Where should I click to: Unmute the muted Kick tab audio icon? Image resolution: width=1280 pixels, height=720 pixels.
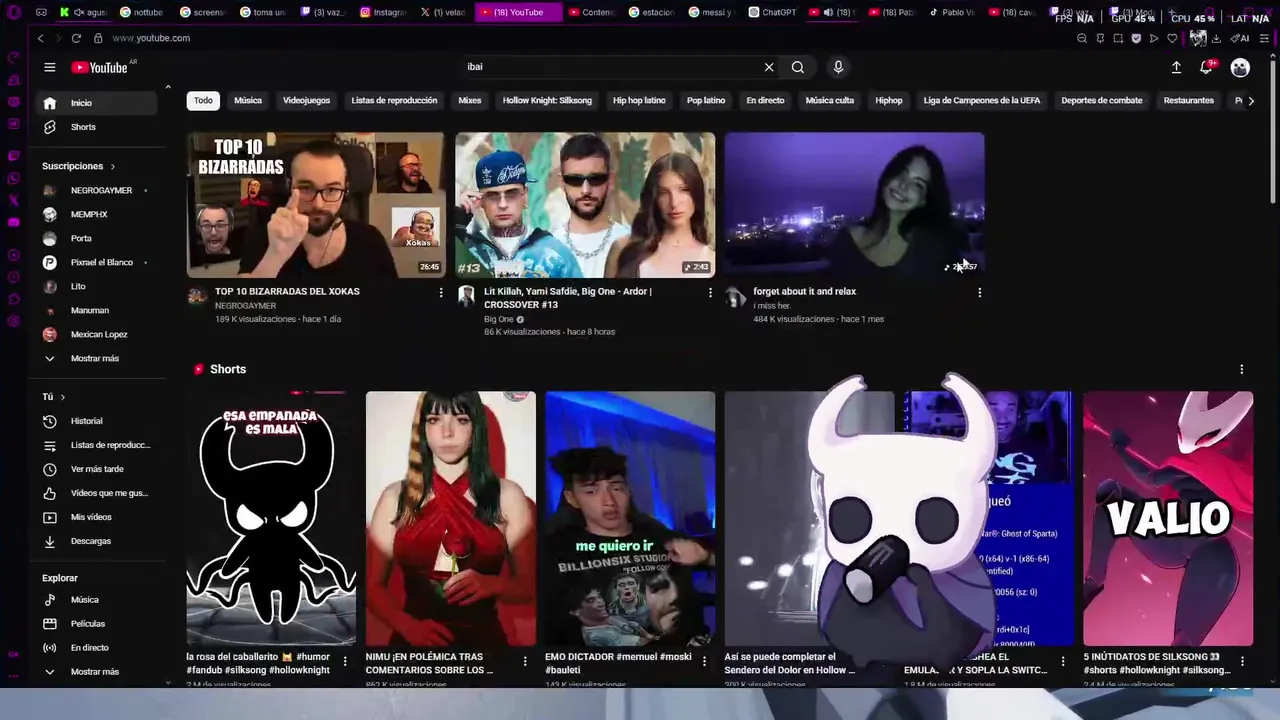tap(78, 12)
